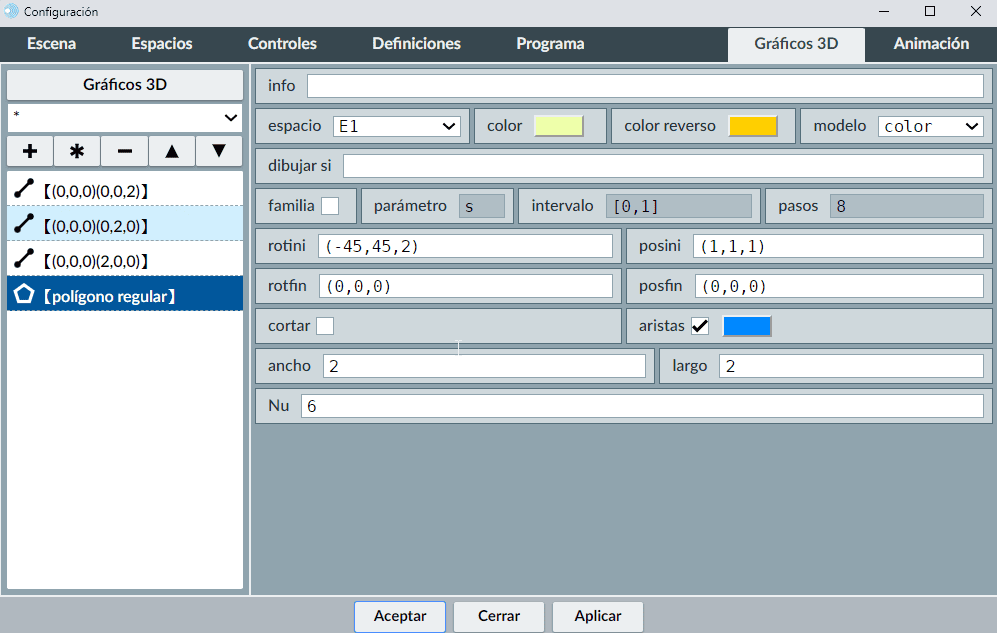Screen dimensions: 997x633
Task: Enable the familia checkbox
Action: 330,206
